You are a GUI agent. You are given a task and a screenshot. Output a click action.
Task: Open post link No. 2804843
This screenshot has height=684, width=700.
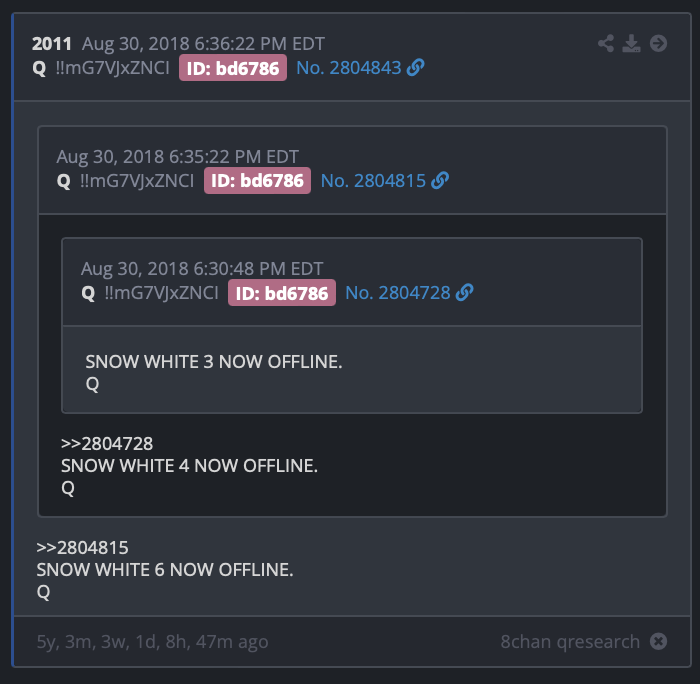point(349,68)
